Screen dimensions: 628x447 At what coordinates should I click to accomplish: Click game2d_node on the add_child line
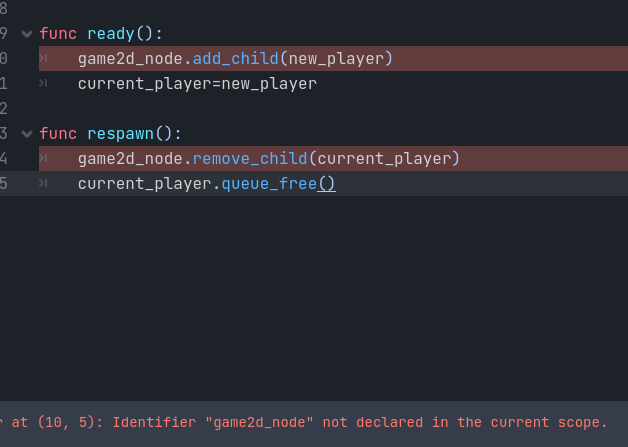click(x=131, y=59)
